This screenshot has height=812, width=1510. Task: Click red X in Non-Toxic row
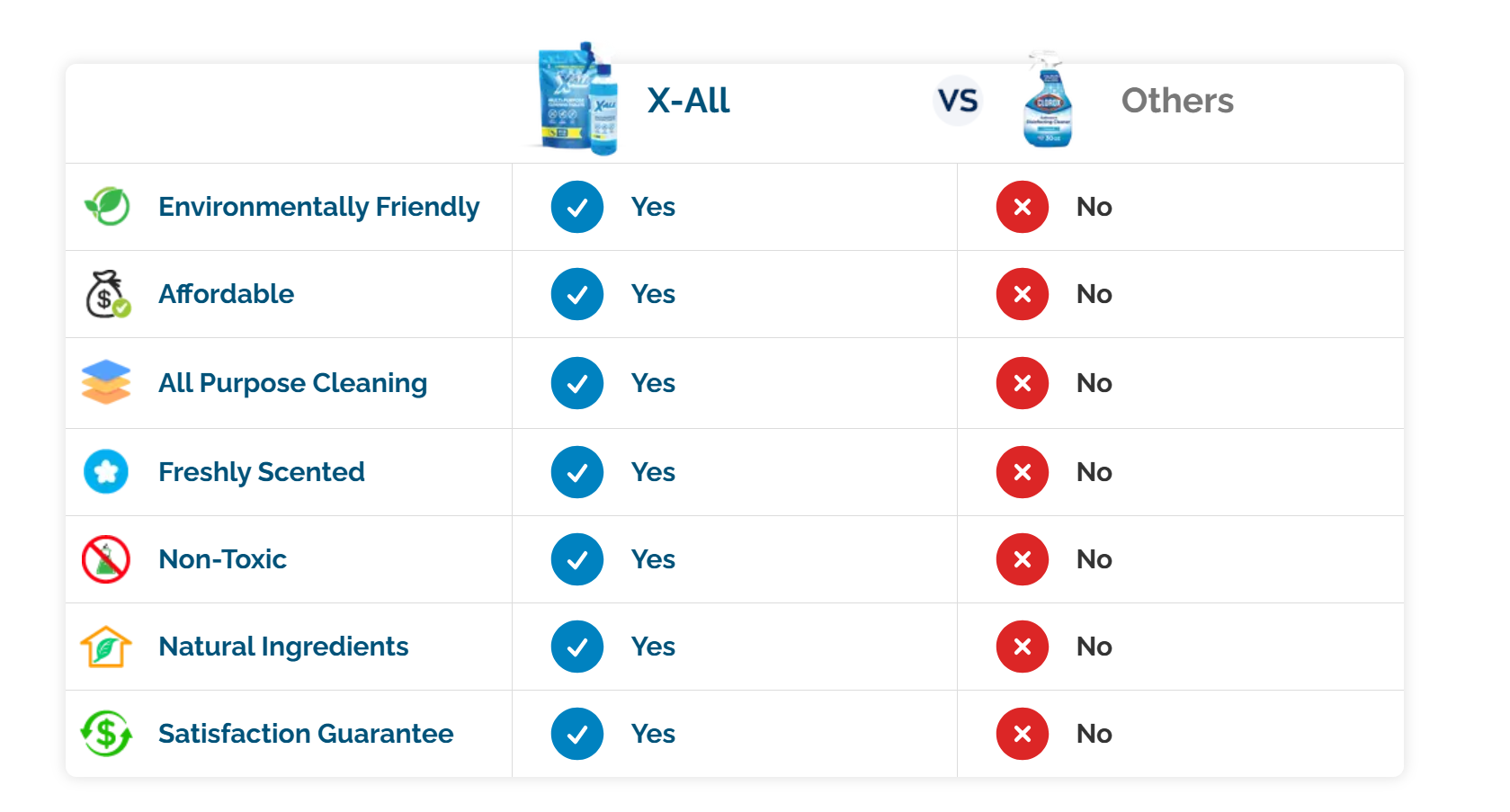(x=1023, y=559)
